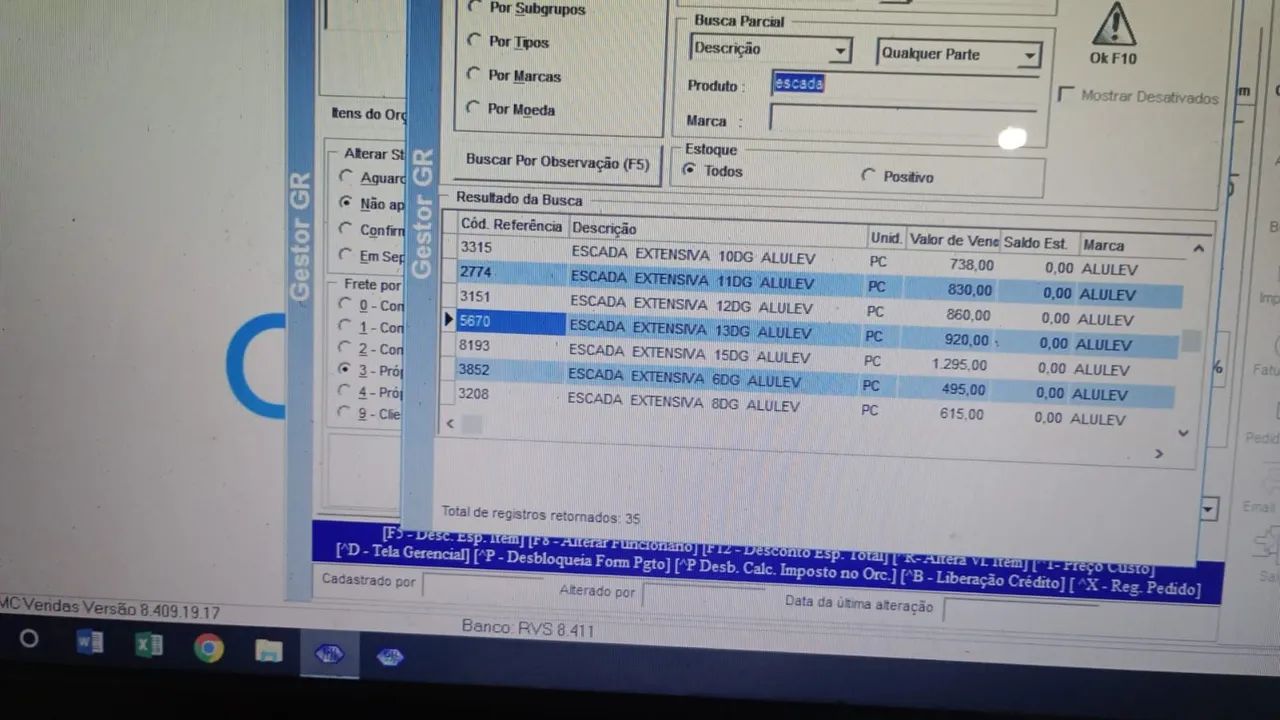Screen dimensions: 1280x720
Task: Open File Explorer from the taskbar
Action: [268, 651]
